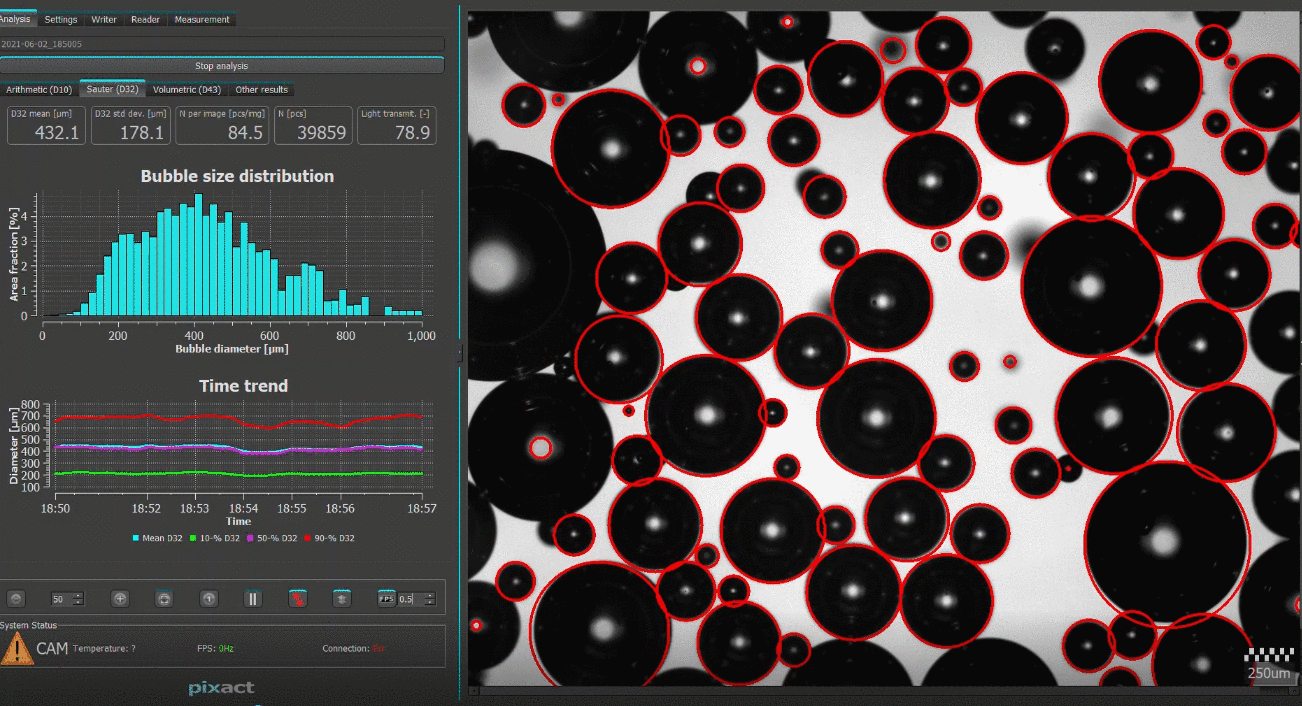Toggle the red bubble detection overlay
Image resolution: width=1302 pixels, height=706 pixels.
(298, 598)
